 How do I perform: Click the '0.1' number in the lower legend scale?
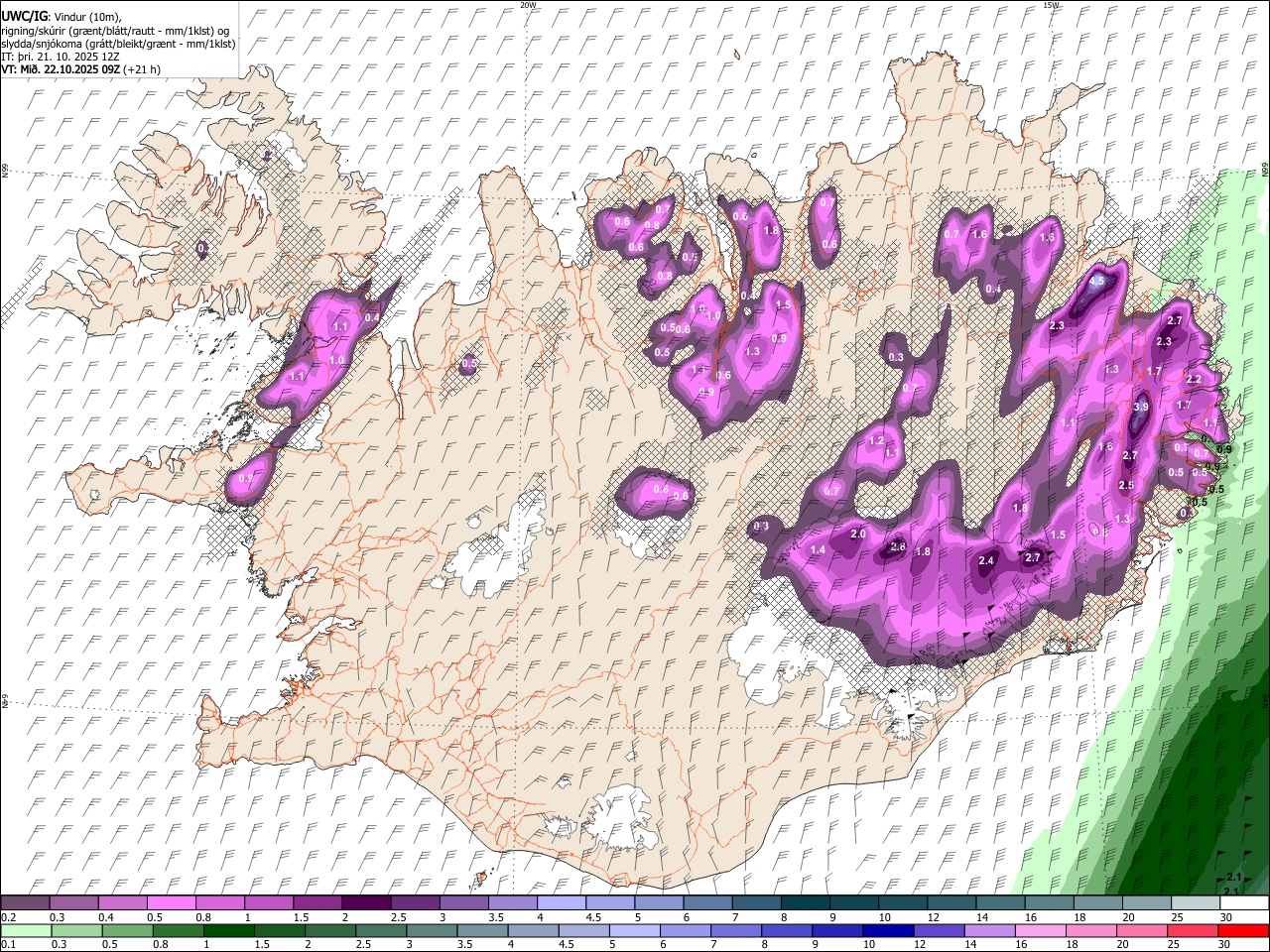8,945
